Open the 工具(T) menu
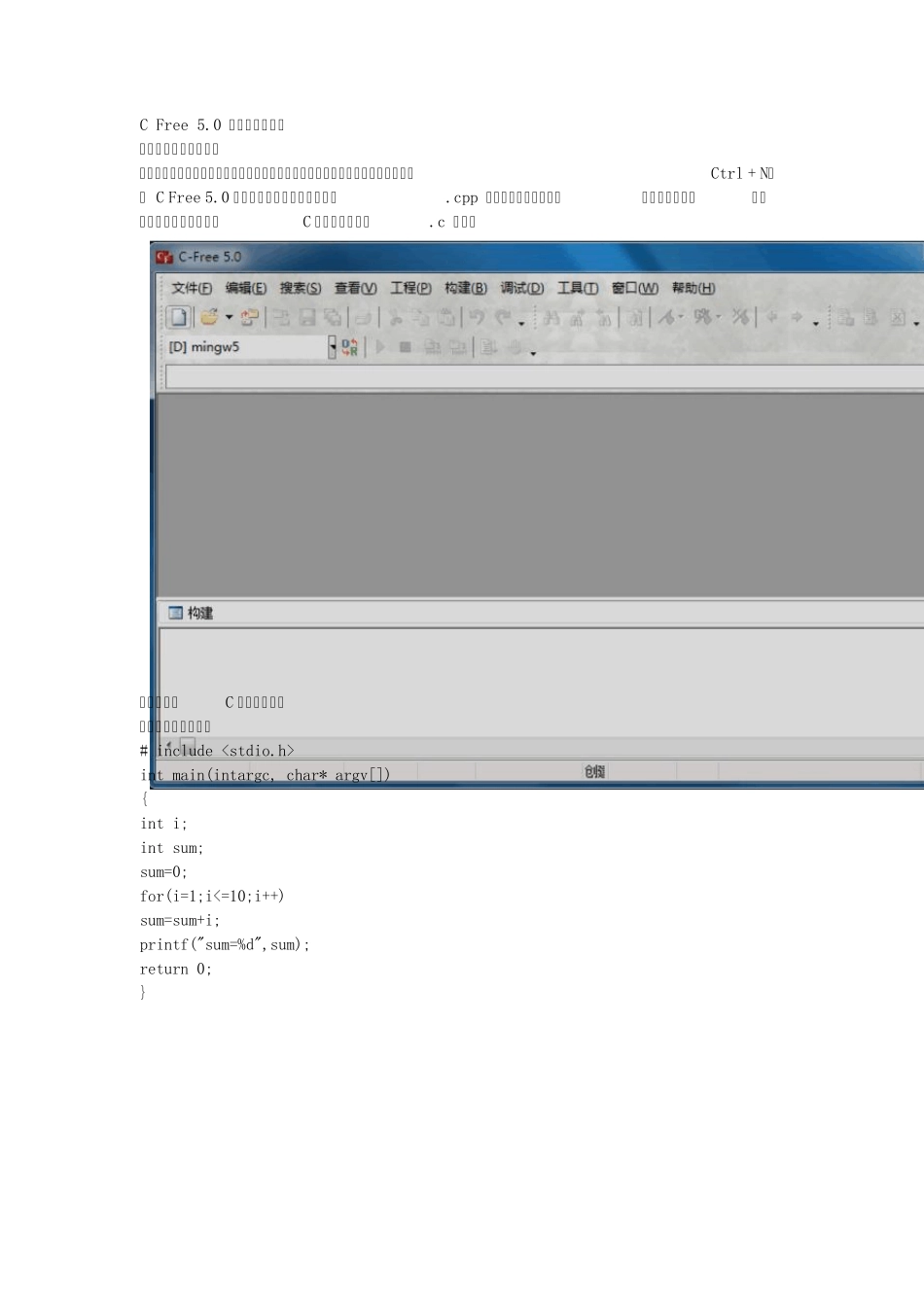 pos(578,288)
